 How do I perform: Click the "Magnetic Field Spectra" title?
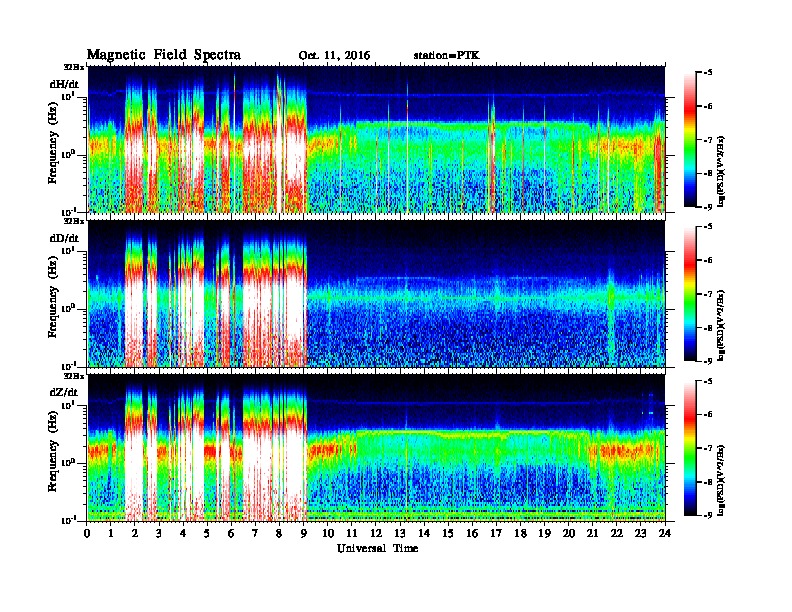click(164, 55)
